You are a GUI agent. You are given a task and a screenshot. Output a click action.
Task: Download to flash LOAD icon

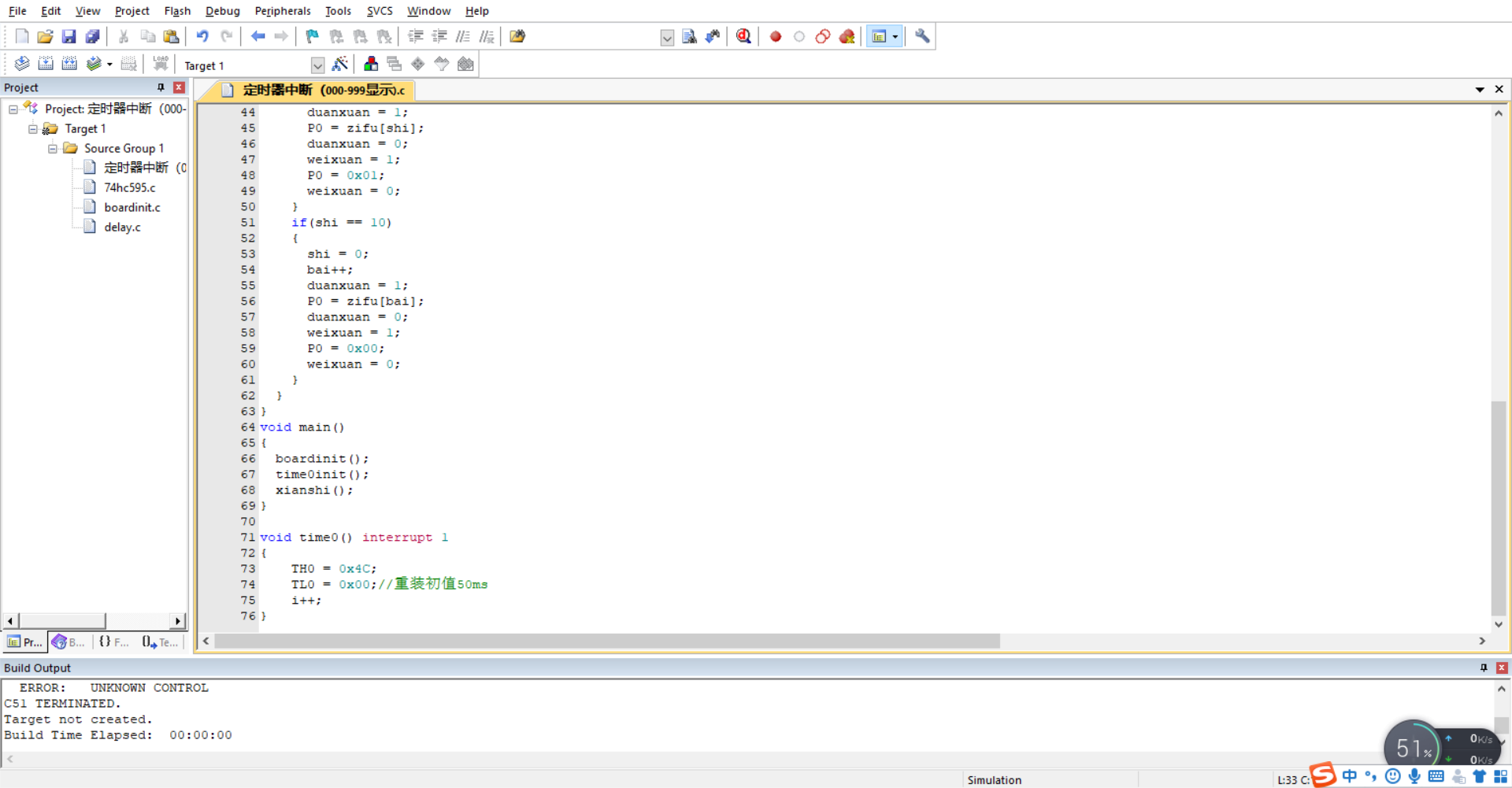coord(161,64)
